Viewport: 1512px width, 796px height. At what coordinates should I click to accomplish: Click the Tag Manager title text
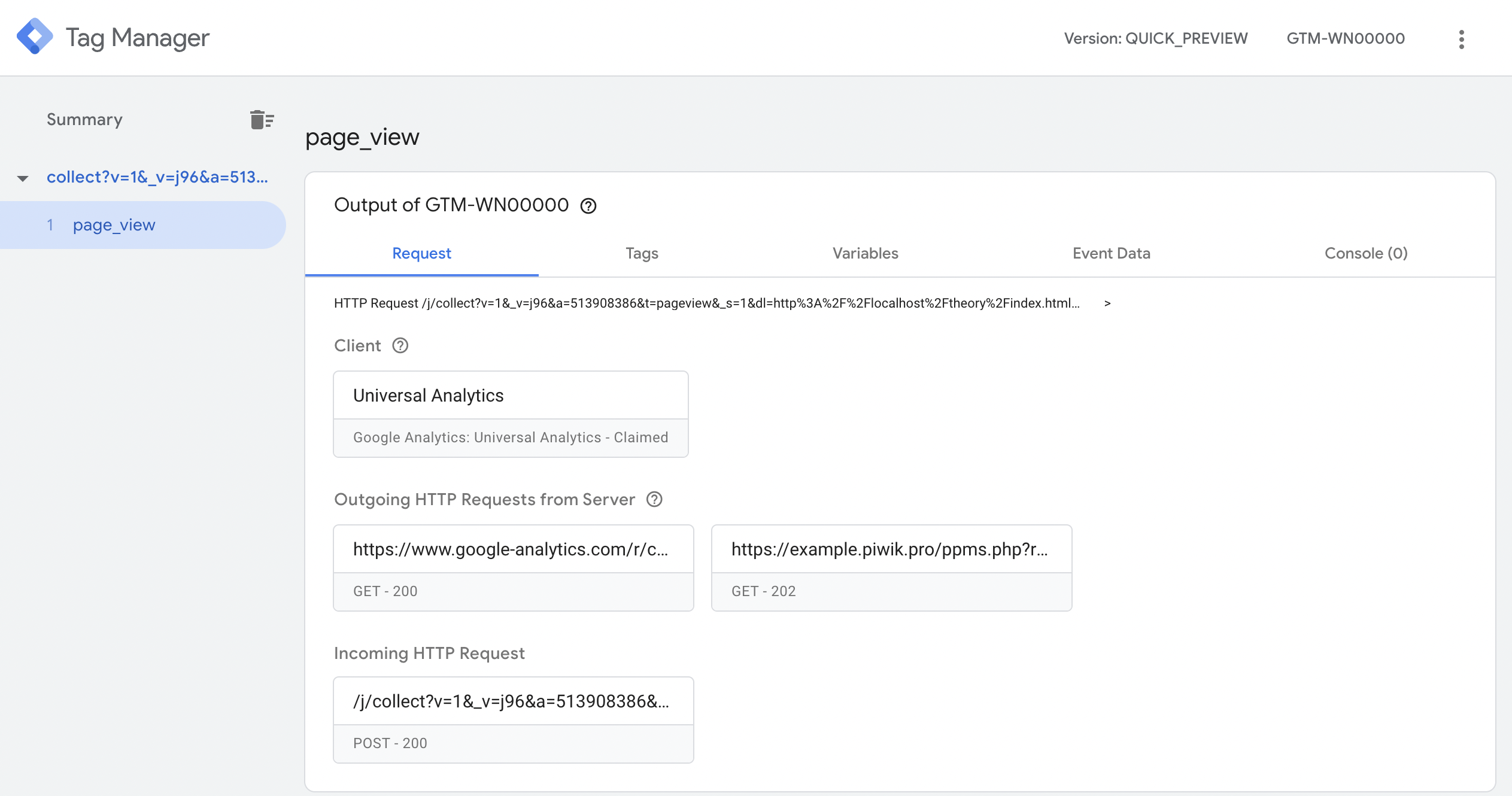138,38
